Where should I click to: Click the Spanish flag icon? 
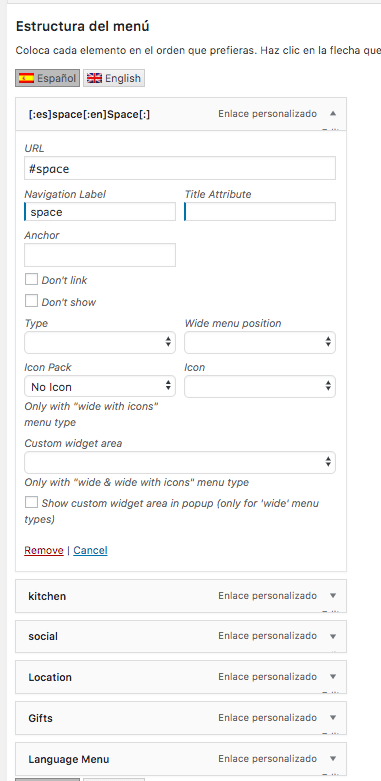[26, 78]
